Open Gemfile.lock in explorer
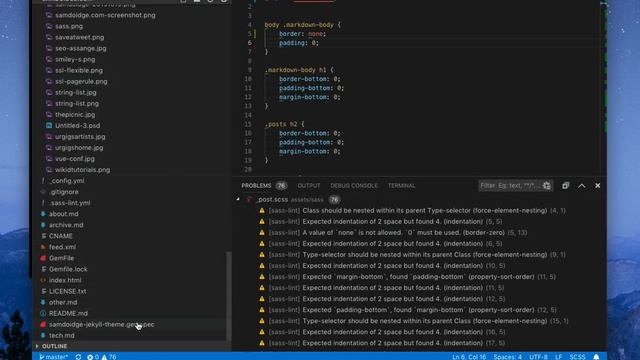Image resolution: width=640 pixels, height=360 pixels. coord(68,269)
